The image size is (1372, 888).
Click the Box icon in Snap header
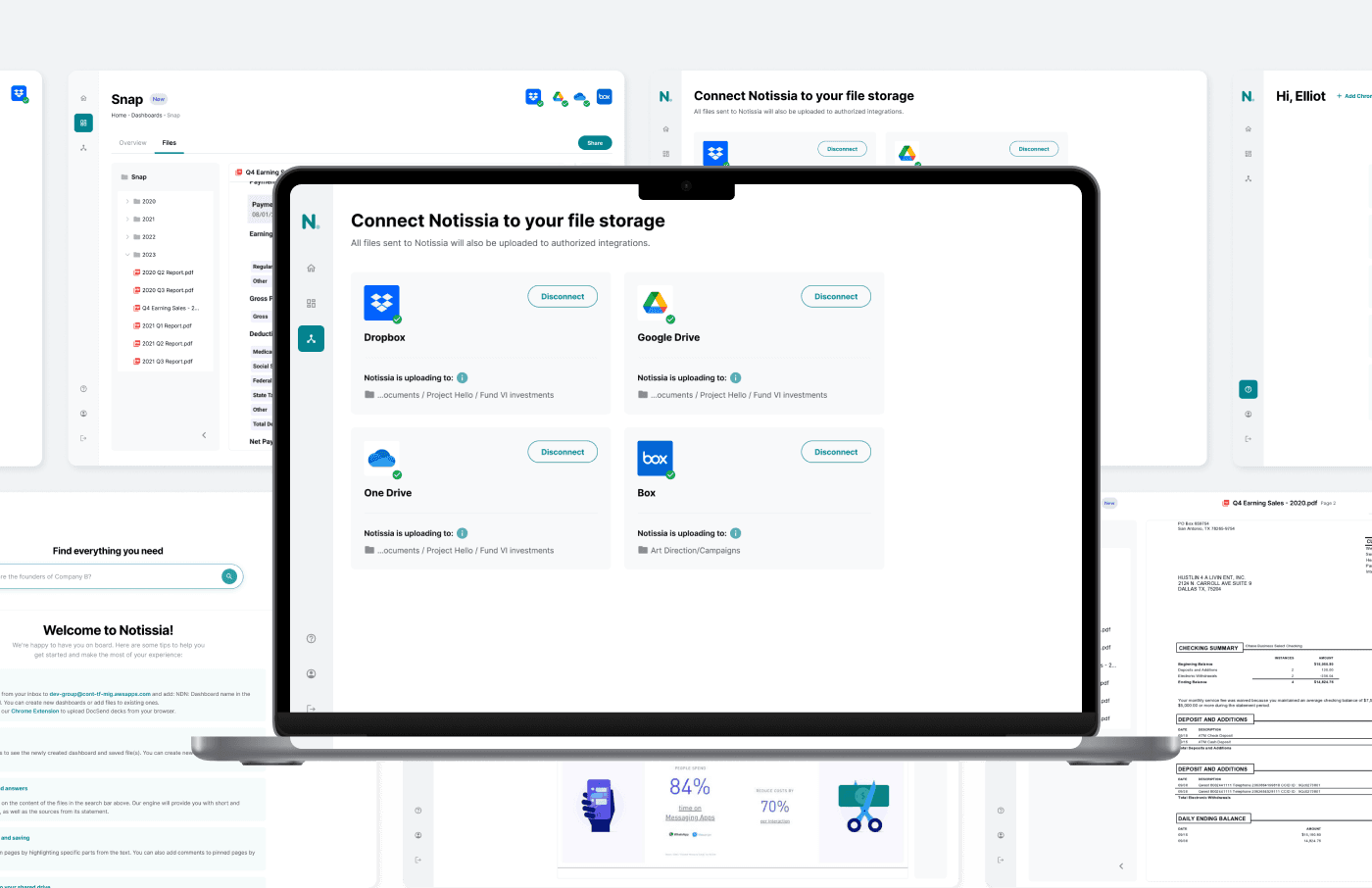click(605, 96)
